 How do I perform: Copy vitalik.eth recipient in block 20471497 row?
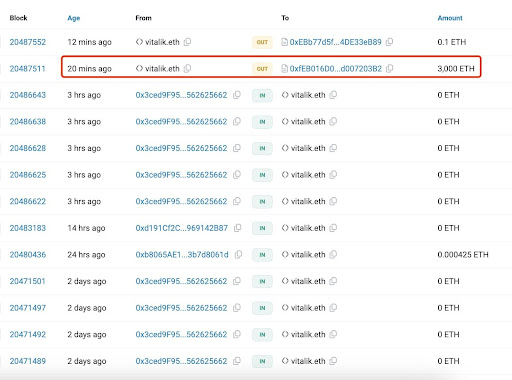(x=333, y=308)
